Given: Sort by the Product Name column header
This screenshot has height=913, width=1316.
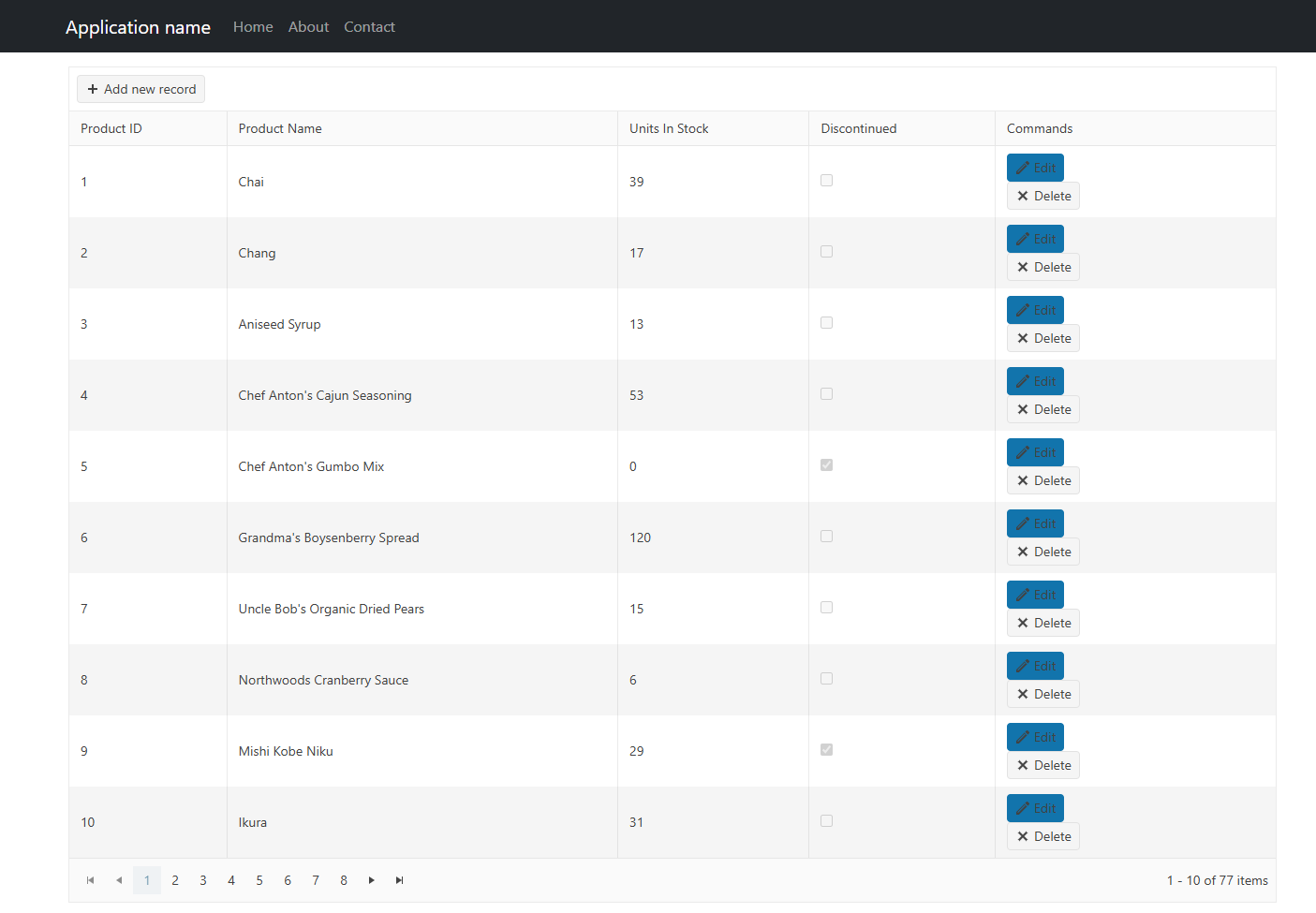Looking at the screenshot, I should point(279,128).
